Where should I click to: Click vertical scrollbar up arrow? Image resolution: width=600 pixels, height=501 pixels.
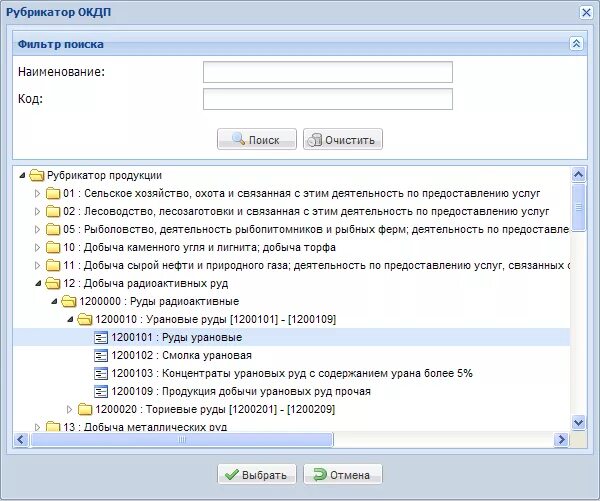point(578,175)
